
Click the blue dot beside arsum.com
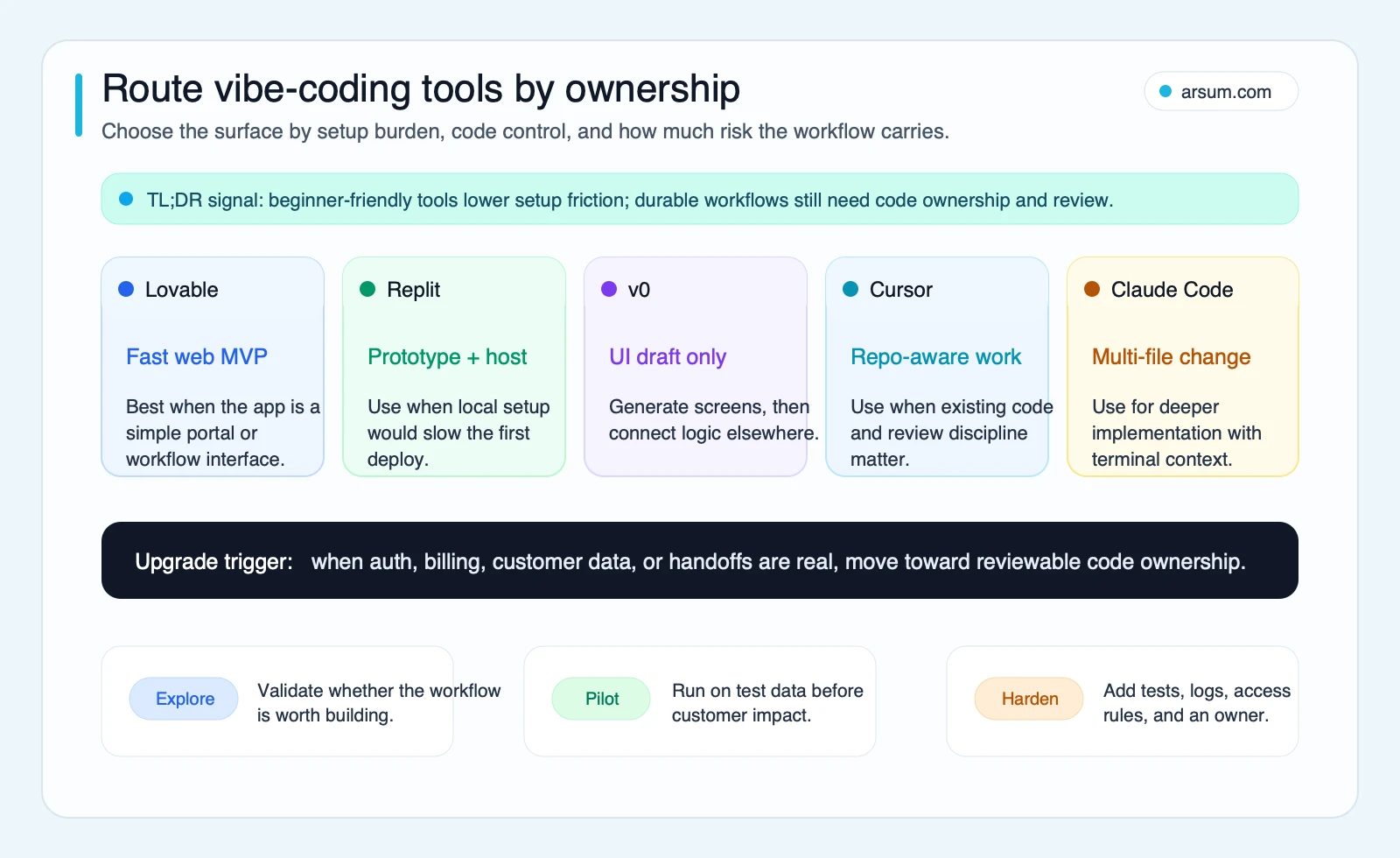coord(1165,92)
